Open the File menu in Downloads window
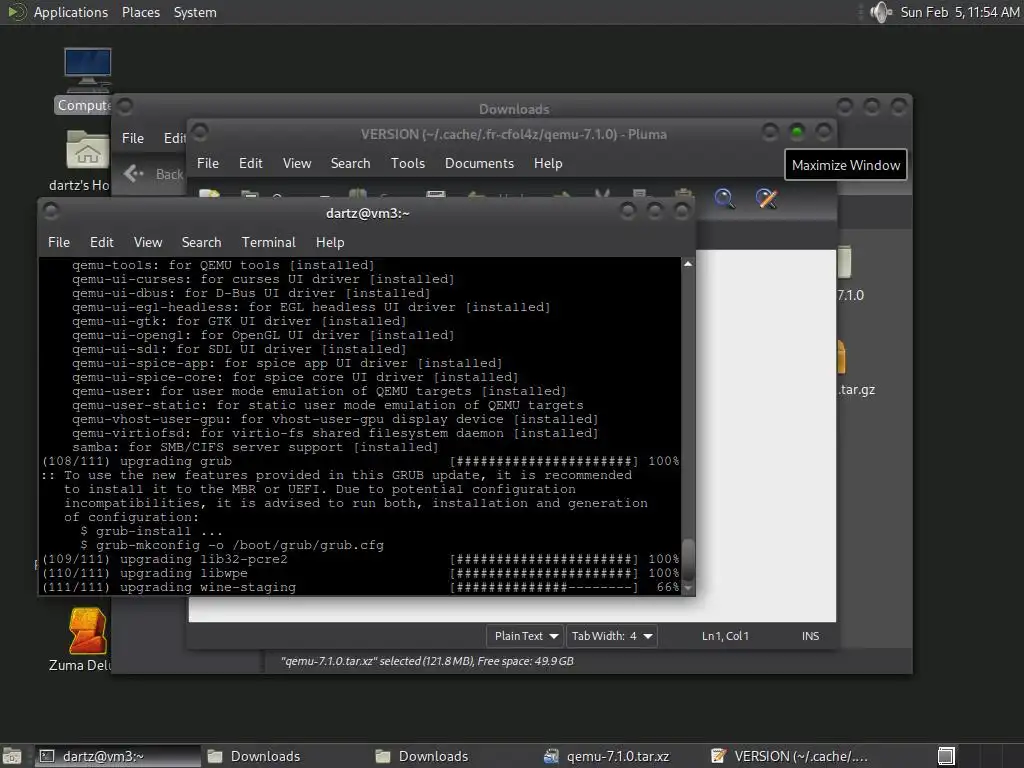Image resolution: width=1024 pixels, height=768 pixels. pos(133,138)
